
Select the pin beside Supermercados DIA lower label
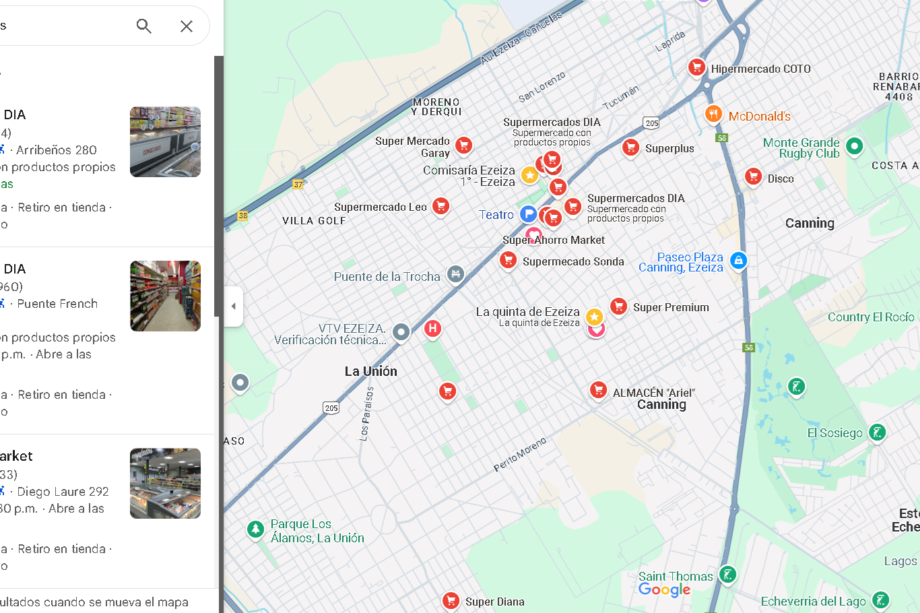tap(573, 206)
